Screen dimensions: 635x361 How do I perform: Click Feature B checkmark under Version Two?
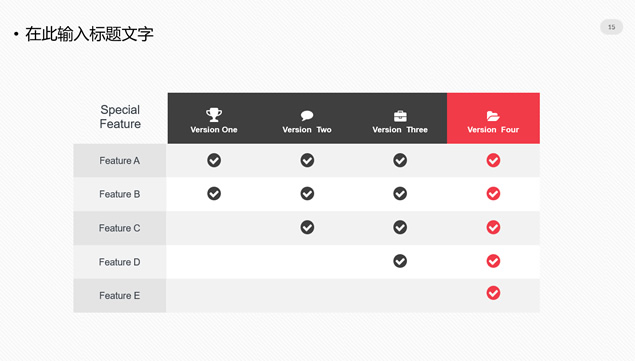[307, 194]
